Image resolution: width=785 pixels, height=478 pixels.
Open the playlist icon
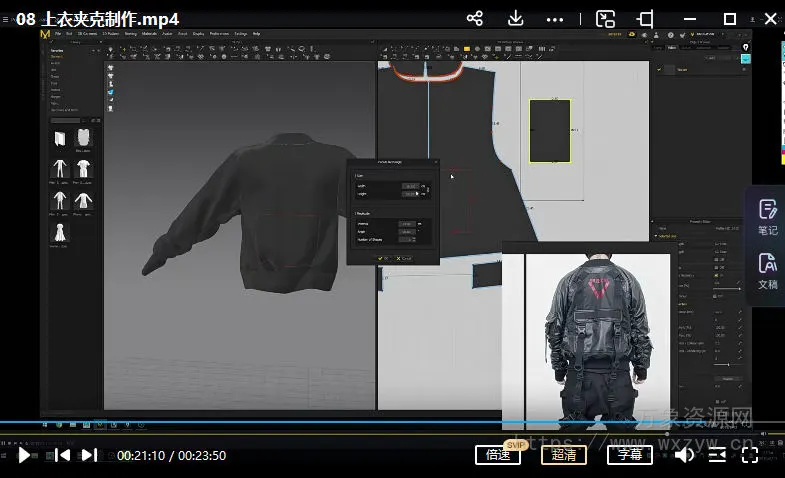coord(717,455)
